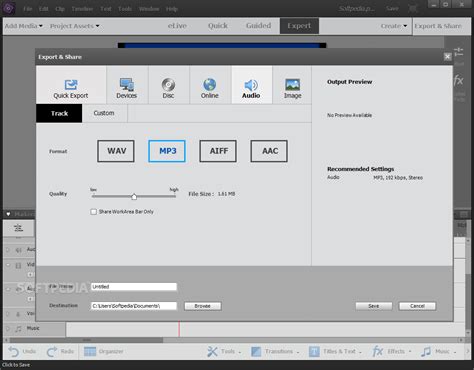This screenshot has width=474, height=370.
Task: Click the File Name input field
Action: pos(134,287)
